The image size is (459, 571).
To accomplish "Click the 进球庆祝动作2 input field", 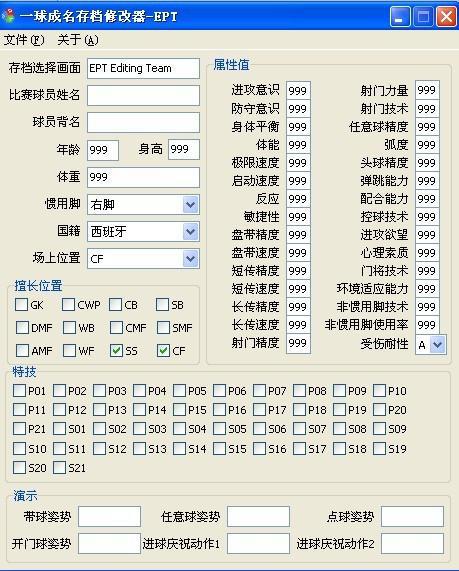I will (413, 544).
